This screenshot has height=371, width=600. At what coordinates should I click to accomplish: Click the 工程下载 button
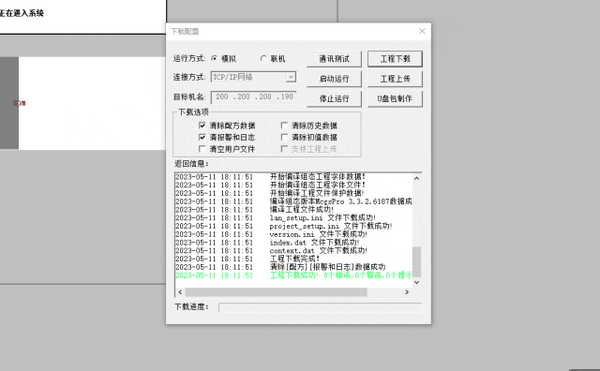[x=395, y=59]
